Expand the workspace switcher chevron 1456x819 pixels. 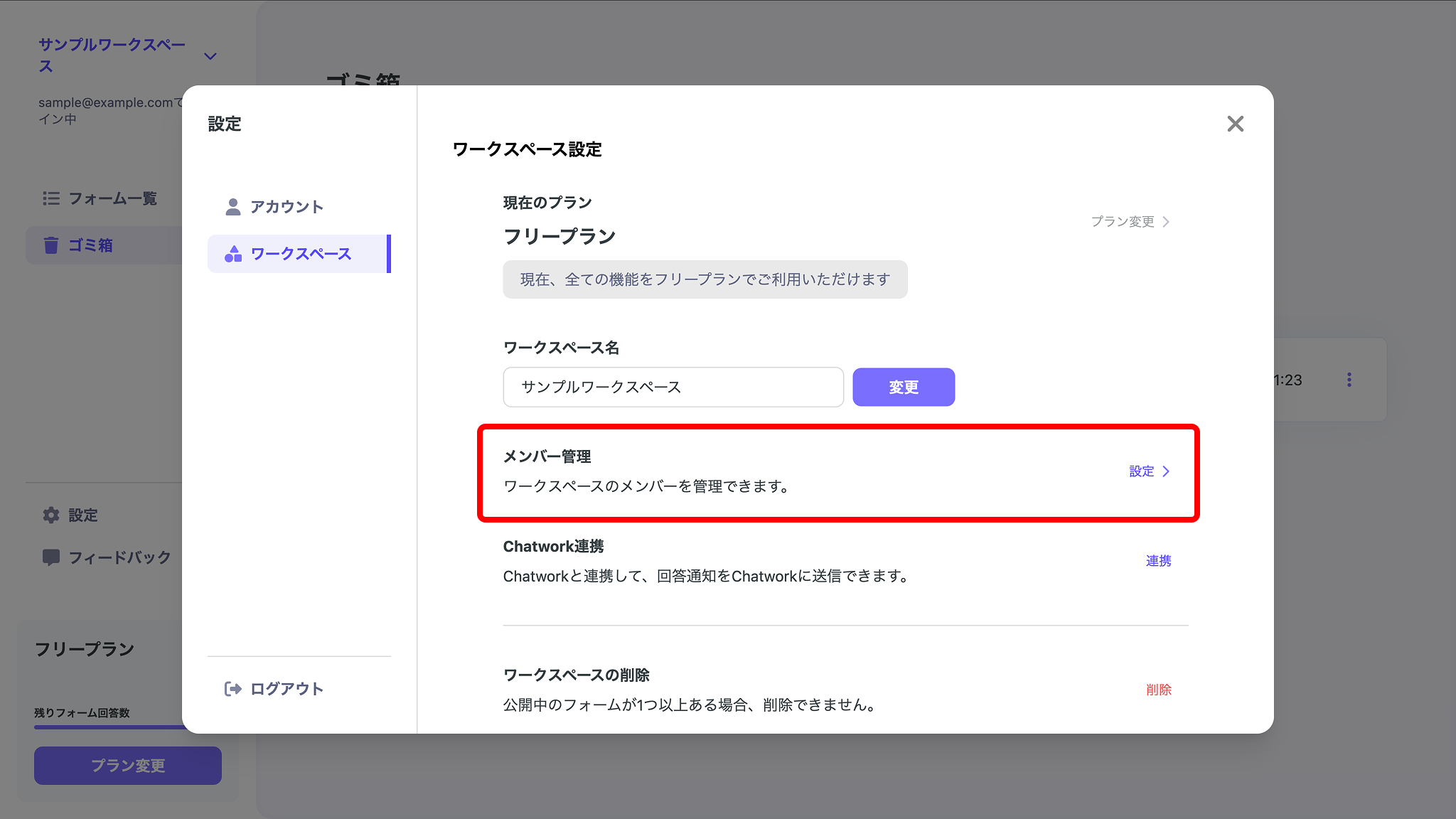209,55
